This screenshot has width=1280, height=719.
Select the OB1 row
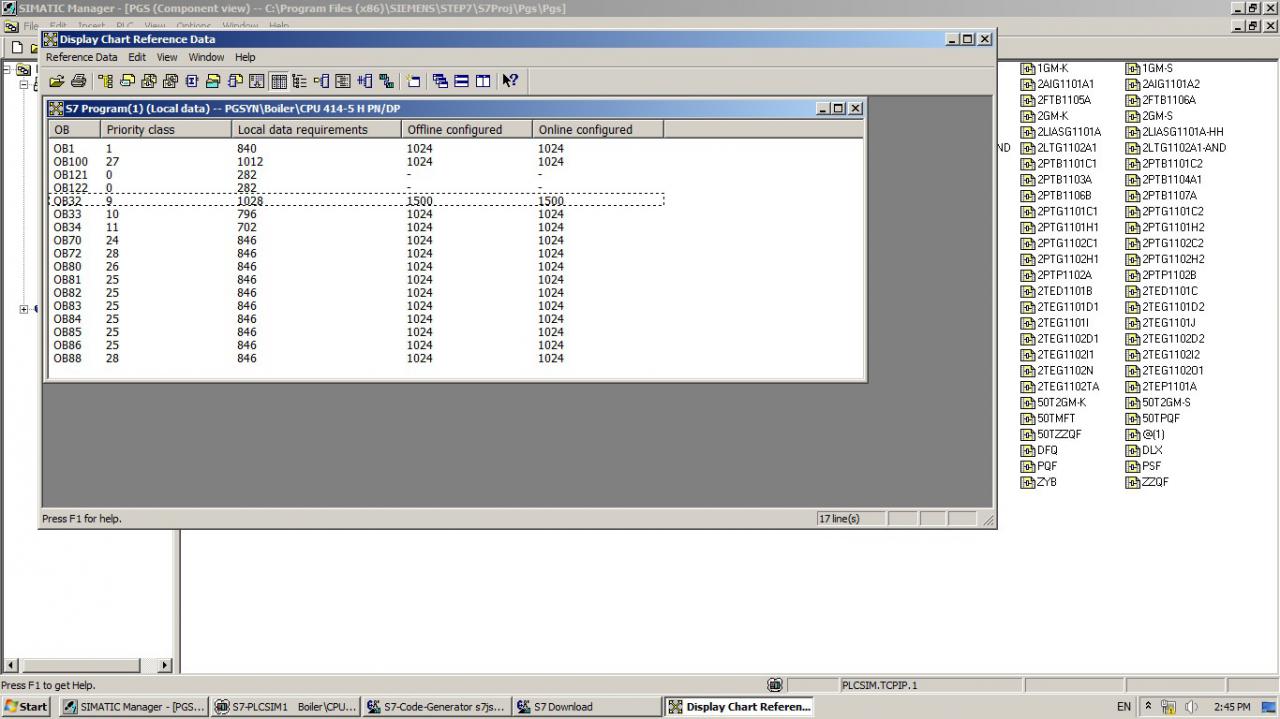(x=356, y=148)
